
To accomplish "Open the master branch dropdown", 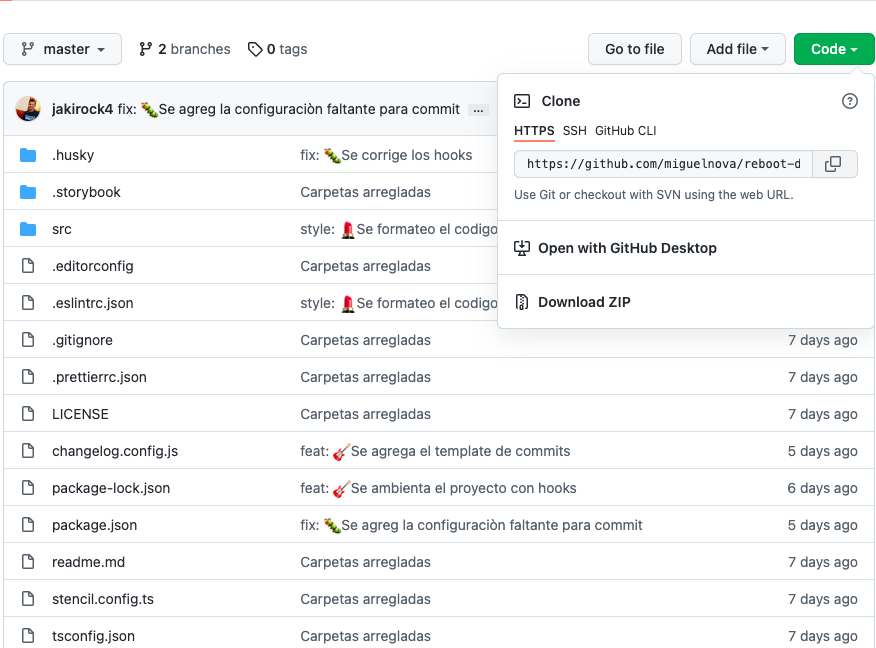I will point(63,49).
